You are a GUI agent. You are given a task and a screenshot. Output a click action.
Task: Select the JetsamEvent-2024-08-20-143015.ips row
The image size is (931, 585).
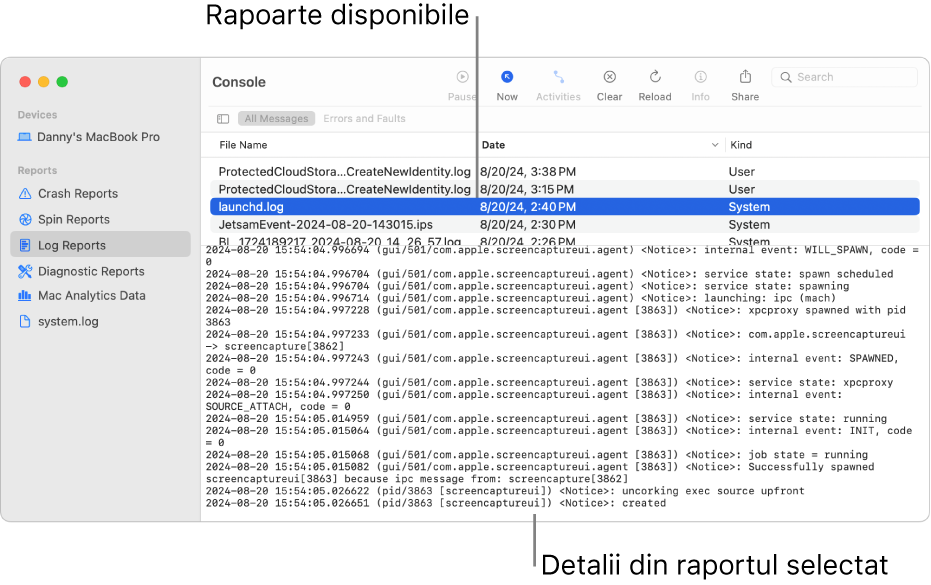(565, 224)
